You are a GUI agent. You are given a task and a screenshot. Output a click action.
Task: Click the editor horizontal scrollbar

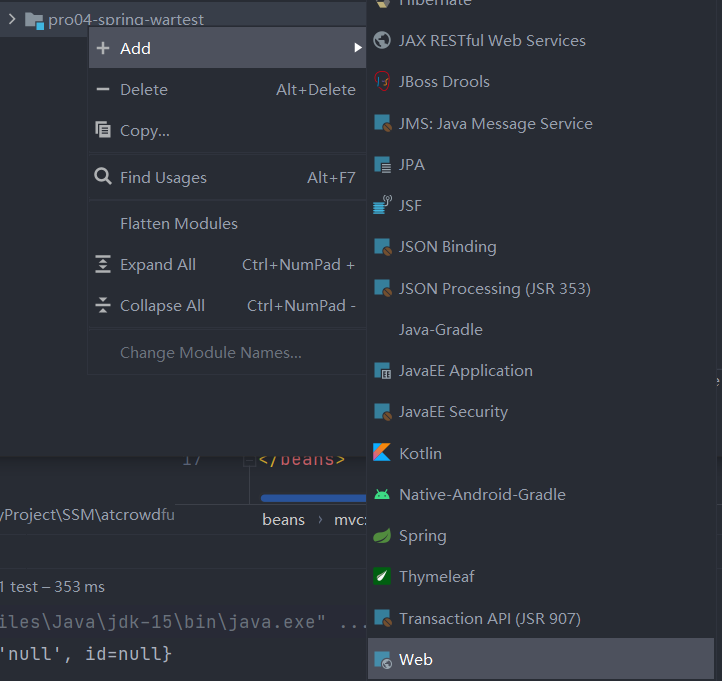point(314,498)
